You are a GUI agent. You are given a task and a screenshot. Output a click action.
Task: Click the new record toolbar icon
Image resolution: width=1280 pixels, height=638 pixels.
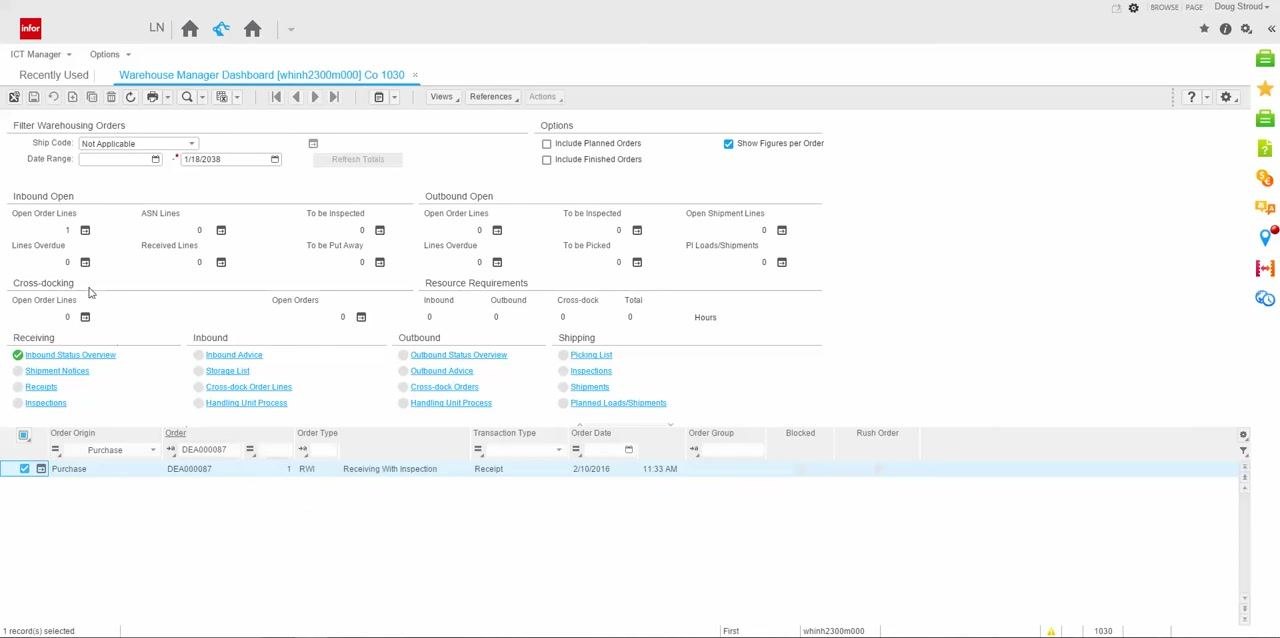[72, 97]
